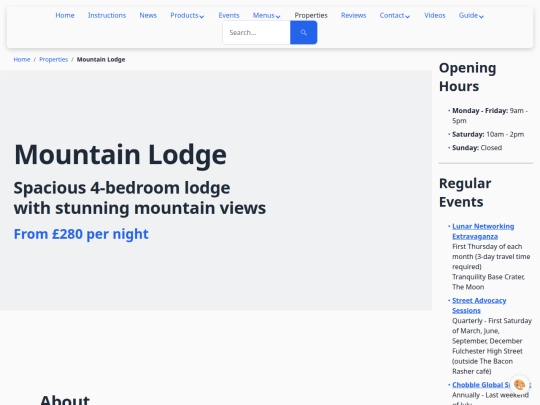
Task: Open the Reviews nav item
Action: [x=353, y=15]
